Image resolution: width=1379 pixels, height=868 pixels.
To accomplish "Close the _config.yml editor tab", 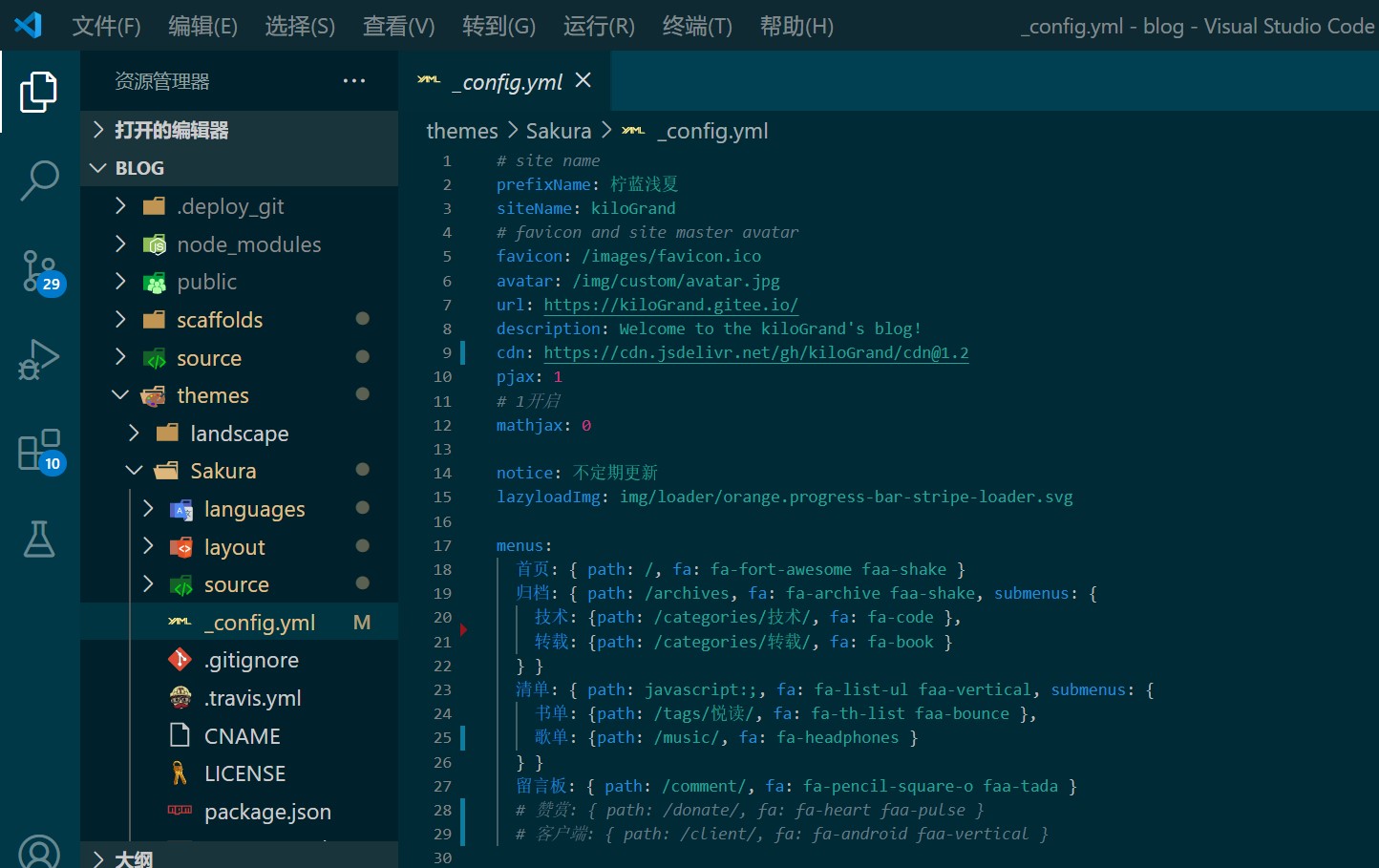I will coord(583,81).
